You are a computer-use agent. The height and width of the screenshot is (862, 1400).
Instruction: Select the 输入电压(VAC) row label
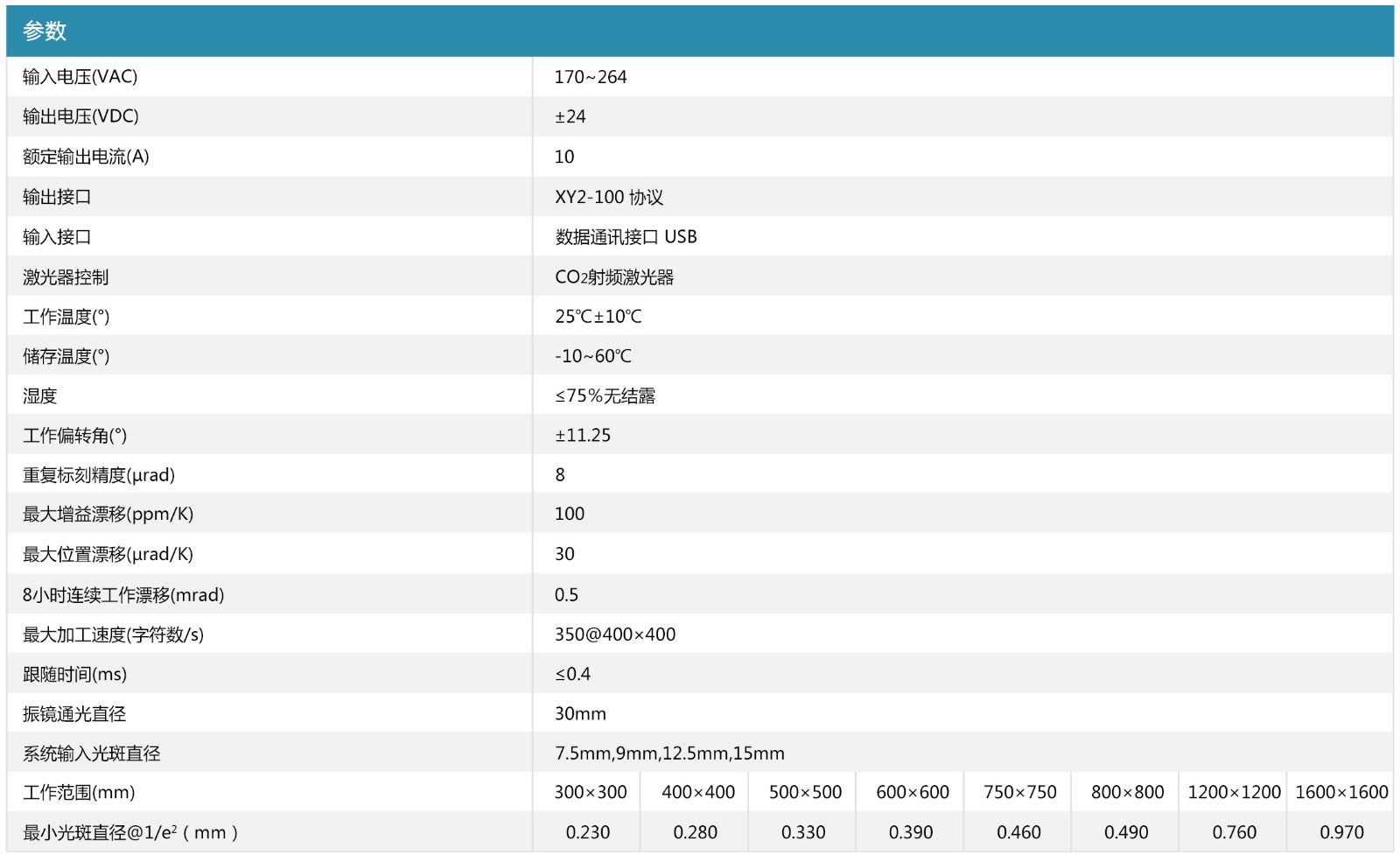pos(80,77)
